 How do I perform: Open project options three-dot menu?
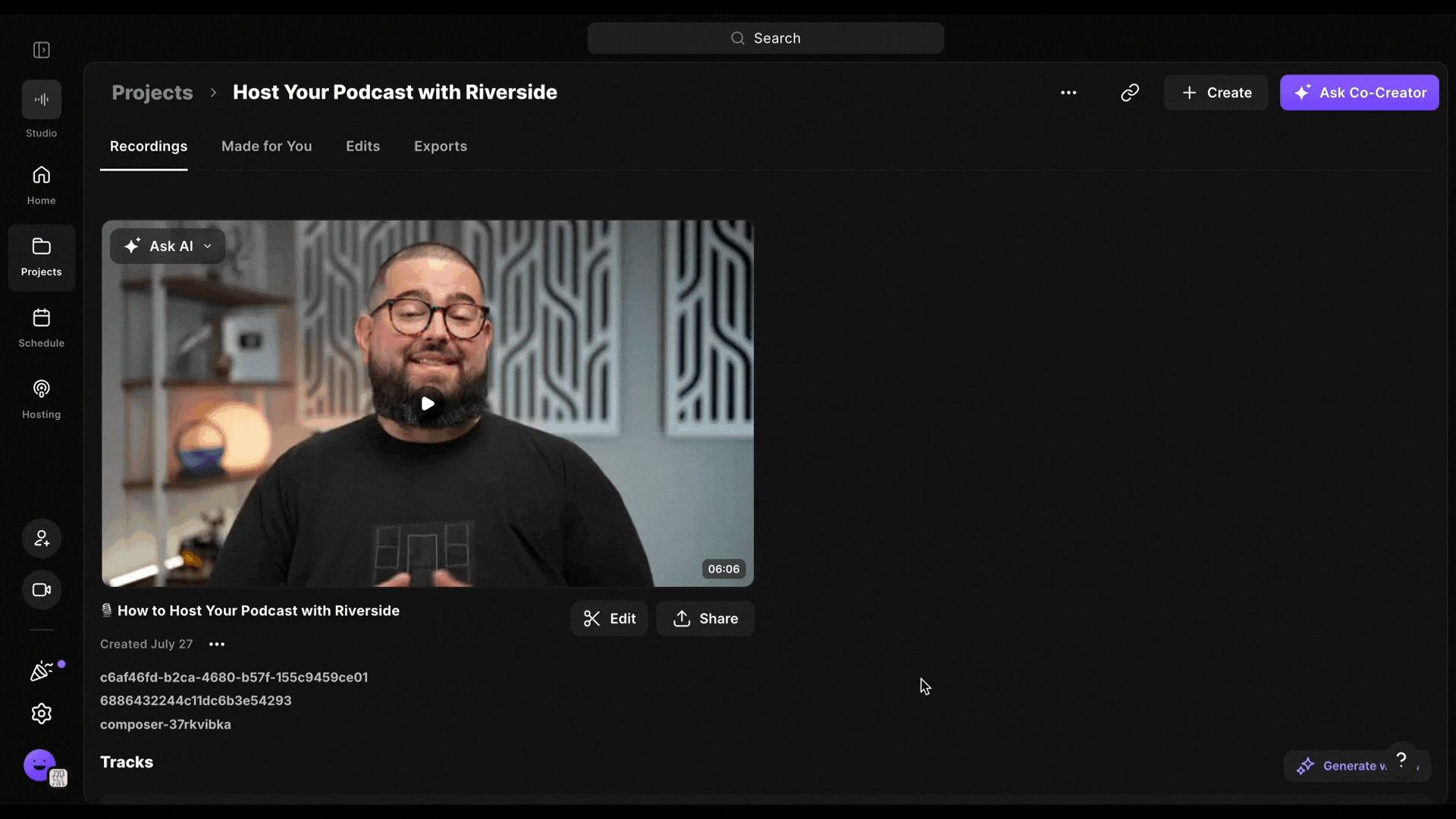coord(1068,93)
